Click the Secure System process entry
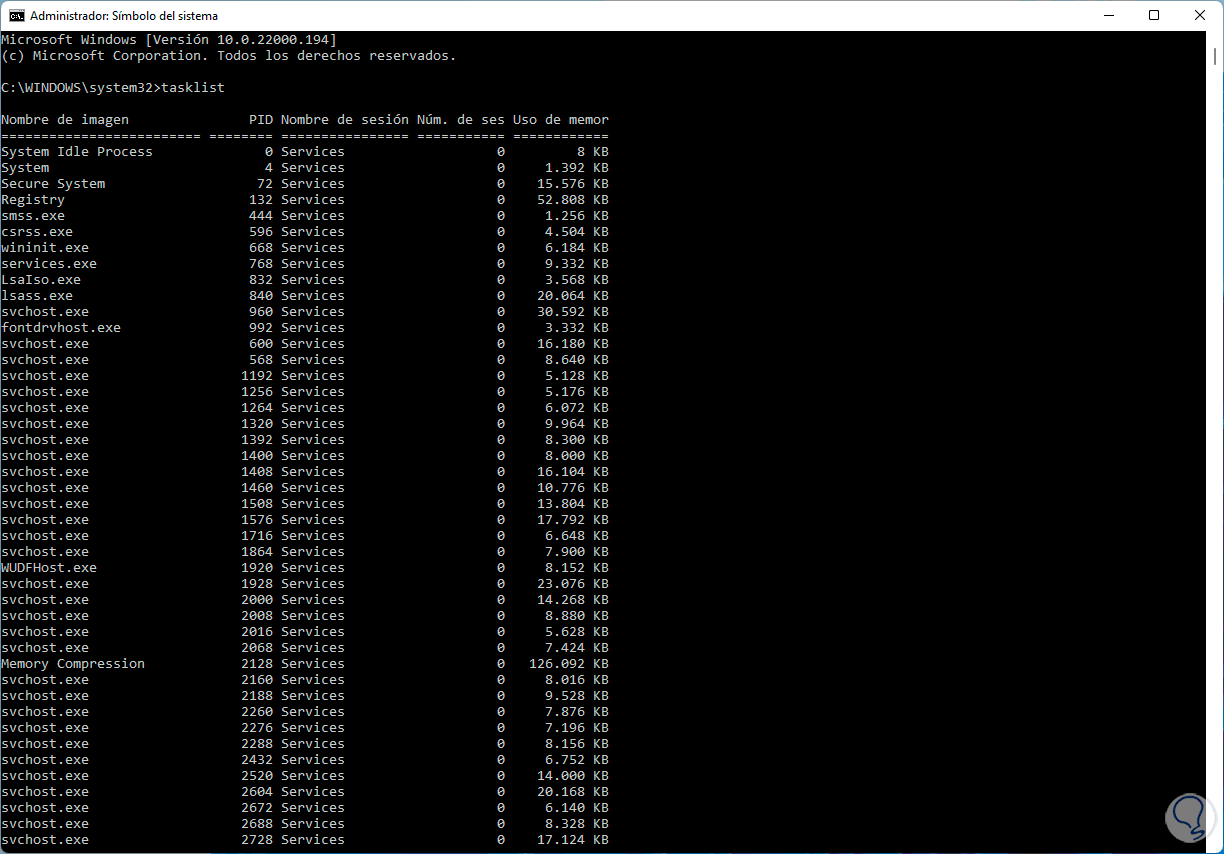The image size is (1224, 854). pos(53,183)
